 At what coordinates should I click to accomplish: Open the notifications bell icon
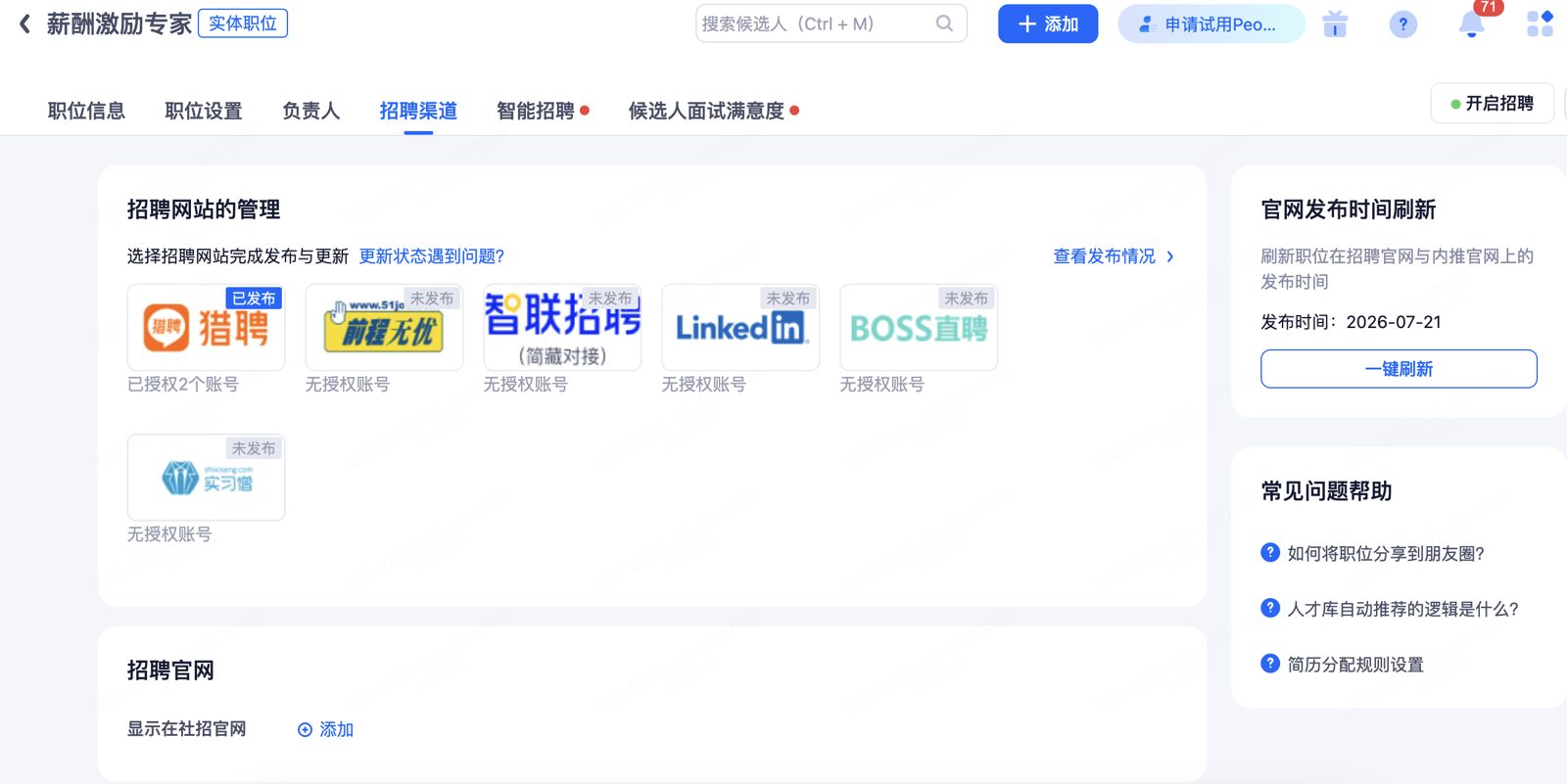1471,24
